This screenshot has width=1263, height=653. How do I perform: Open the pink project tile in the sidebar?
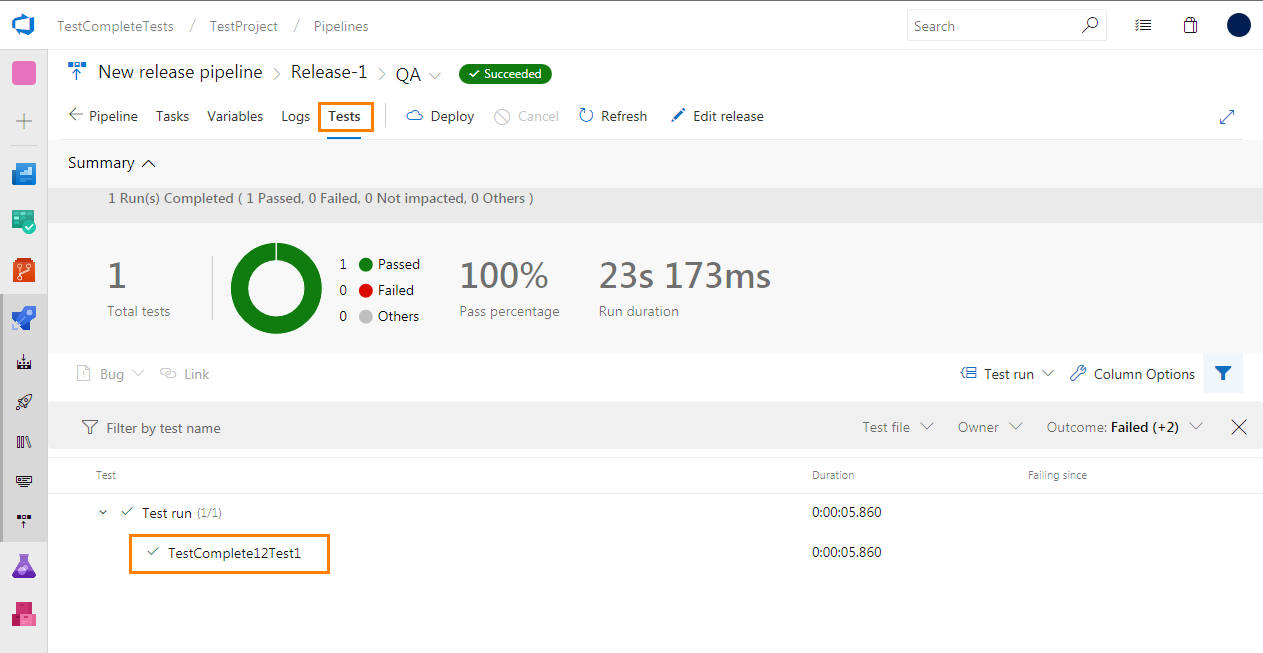pos(24,73)
